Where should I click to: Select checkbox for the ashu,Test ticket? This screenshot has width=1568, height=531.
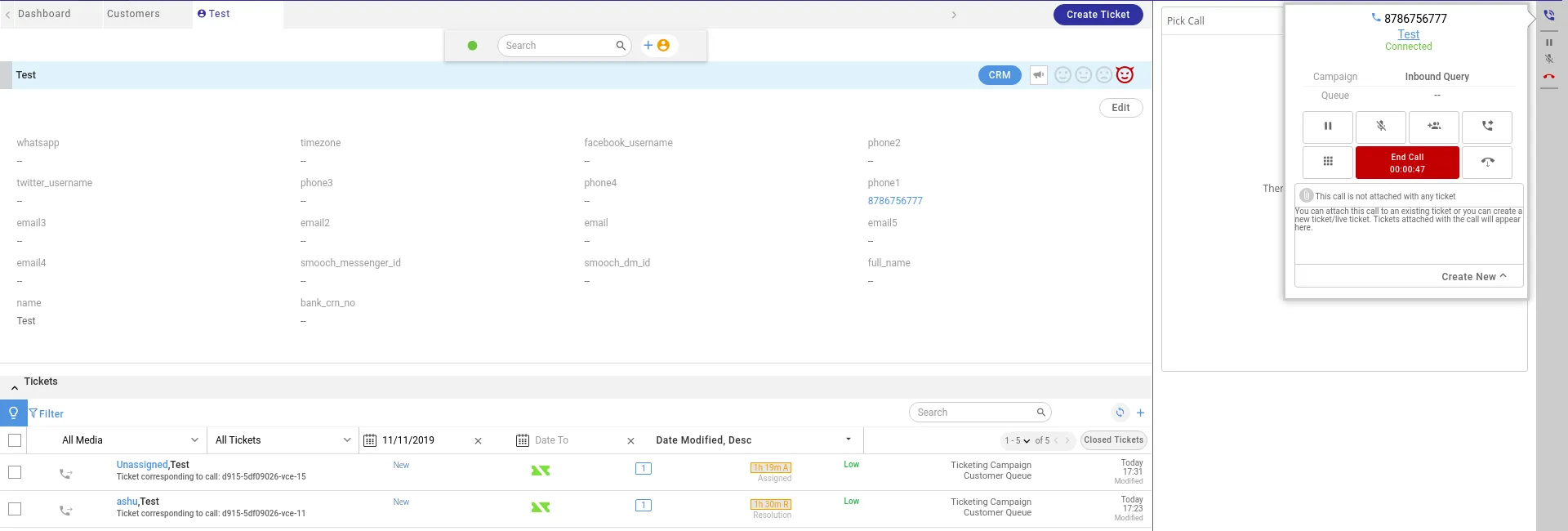(x=15, y=509)
